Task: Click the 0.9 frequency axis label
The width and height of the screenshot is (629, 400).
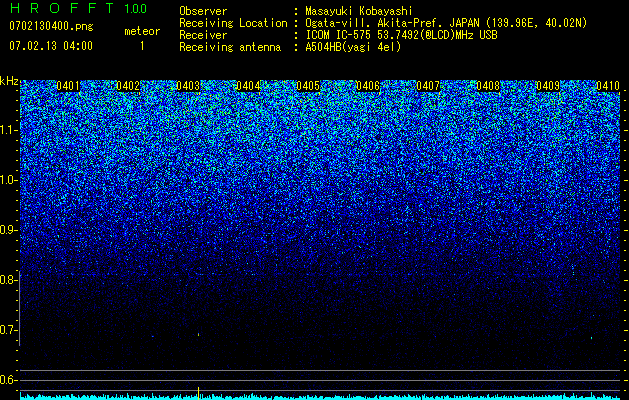Action: [x=7, y=230]
